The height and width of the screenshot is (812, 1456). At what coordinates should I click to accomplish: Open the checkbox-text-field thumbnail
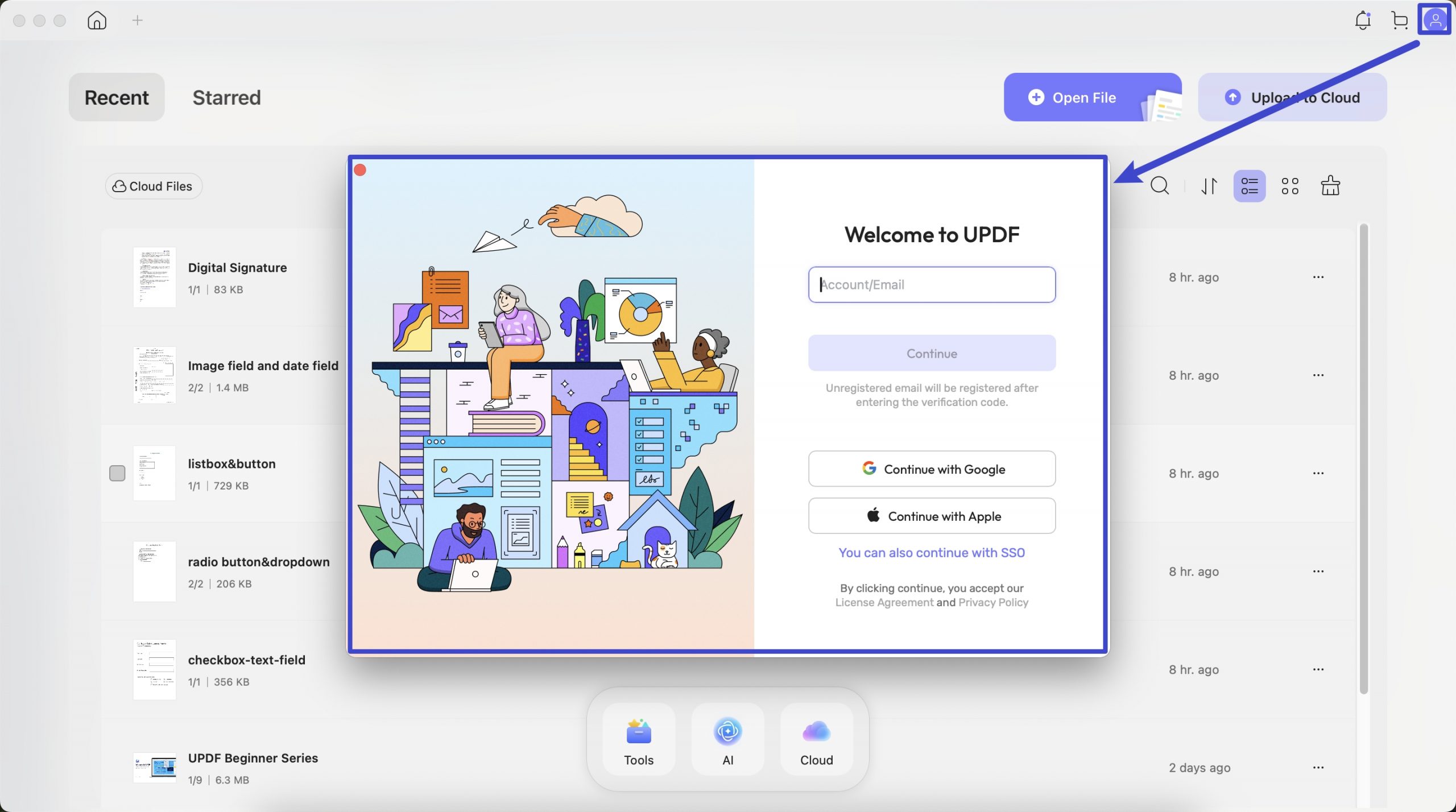click(x=155, y=669)
